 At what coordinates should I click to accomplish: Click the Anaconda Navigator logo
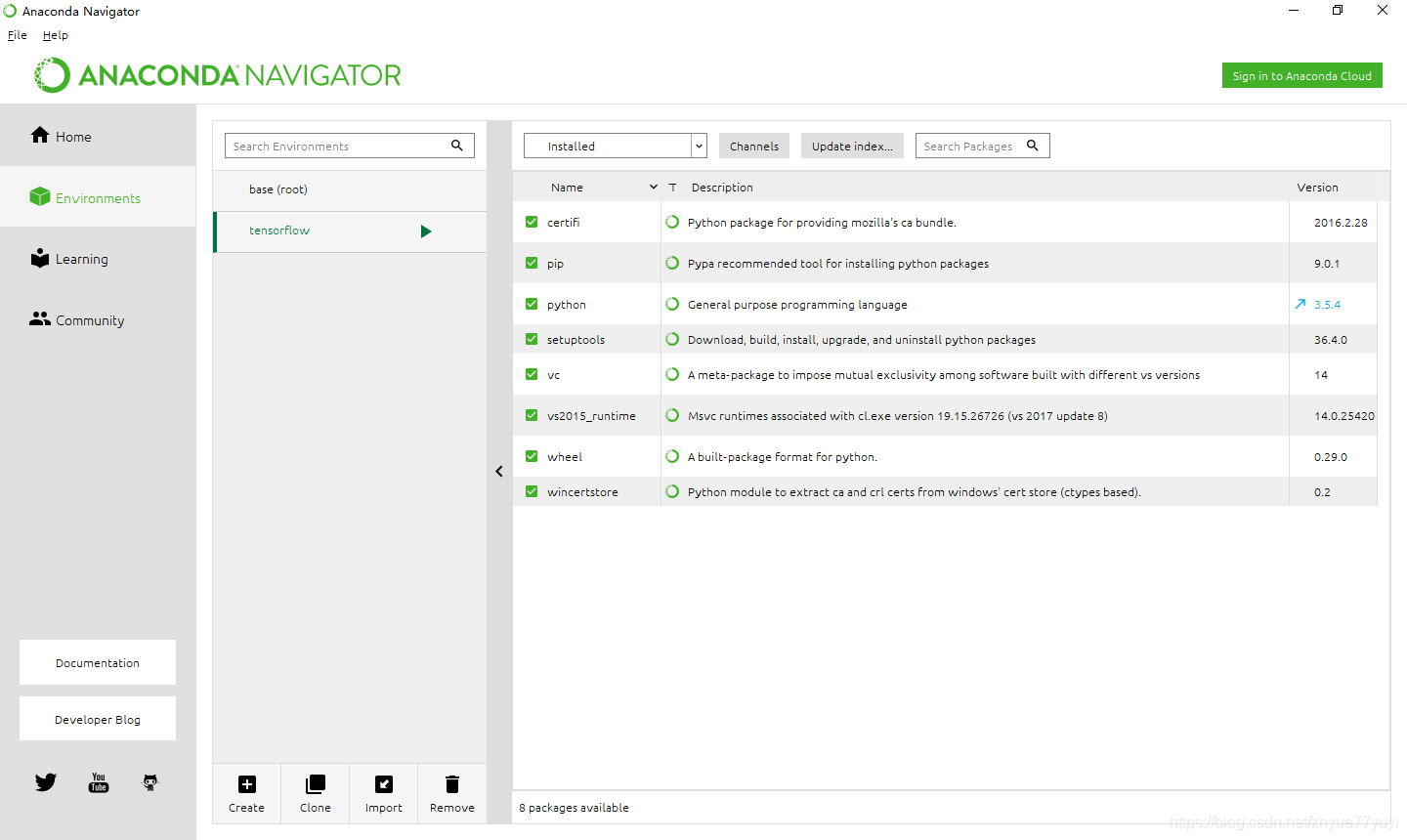(218, 75)
